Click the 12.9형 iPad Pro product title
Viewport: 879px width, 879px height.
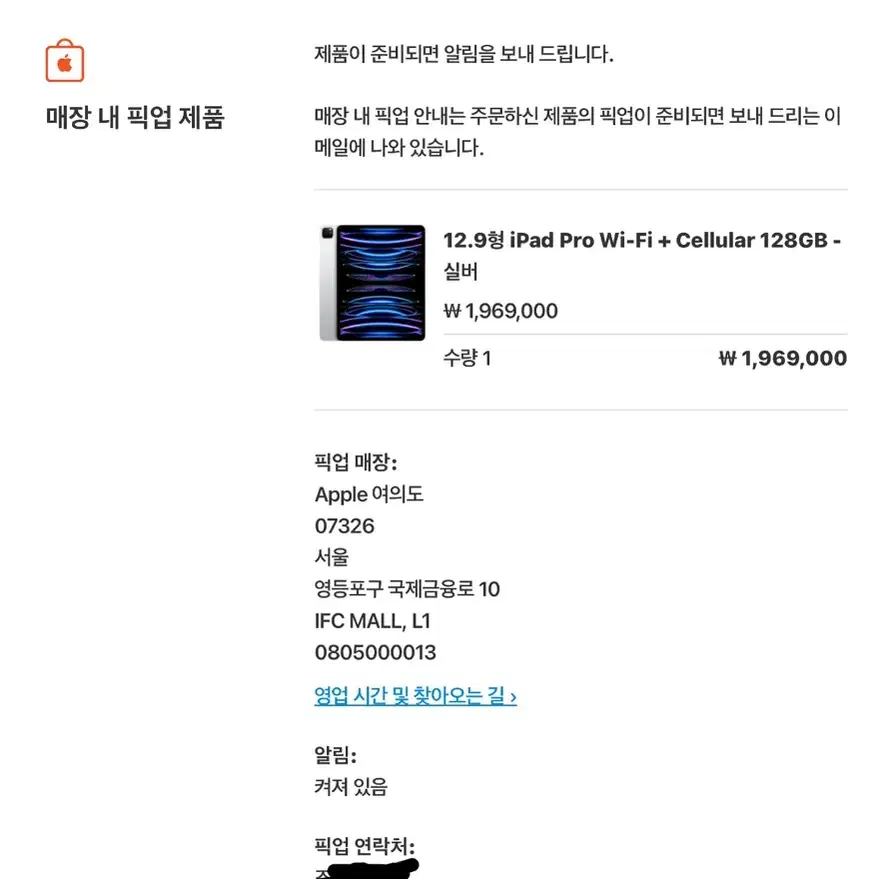(x=642, y=255)
